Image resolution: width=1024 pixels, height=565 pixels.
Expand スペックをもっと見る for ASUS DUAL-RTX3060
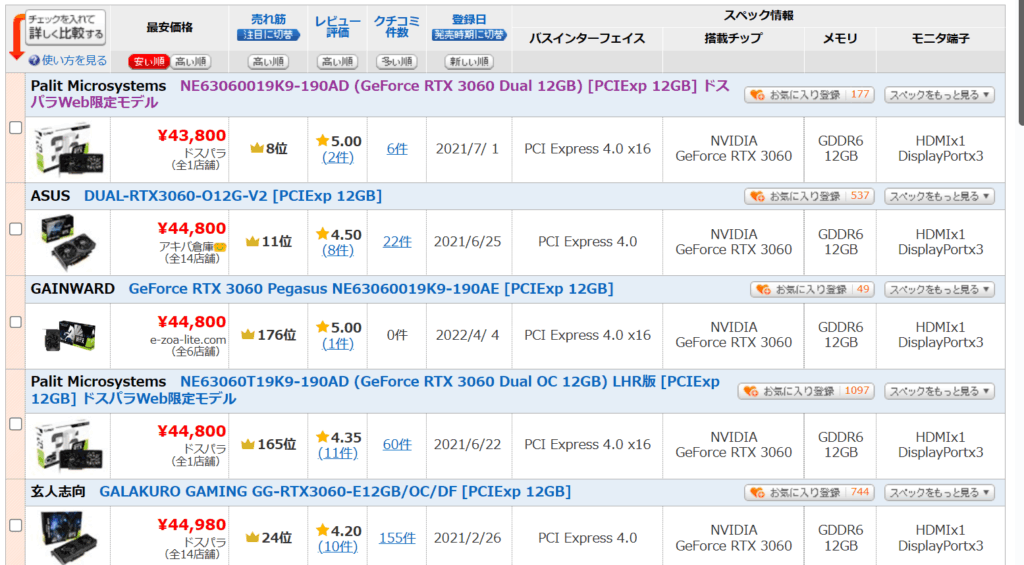pos(939,196)
